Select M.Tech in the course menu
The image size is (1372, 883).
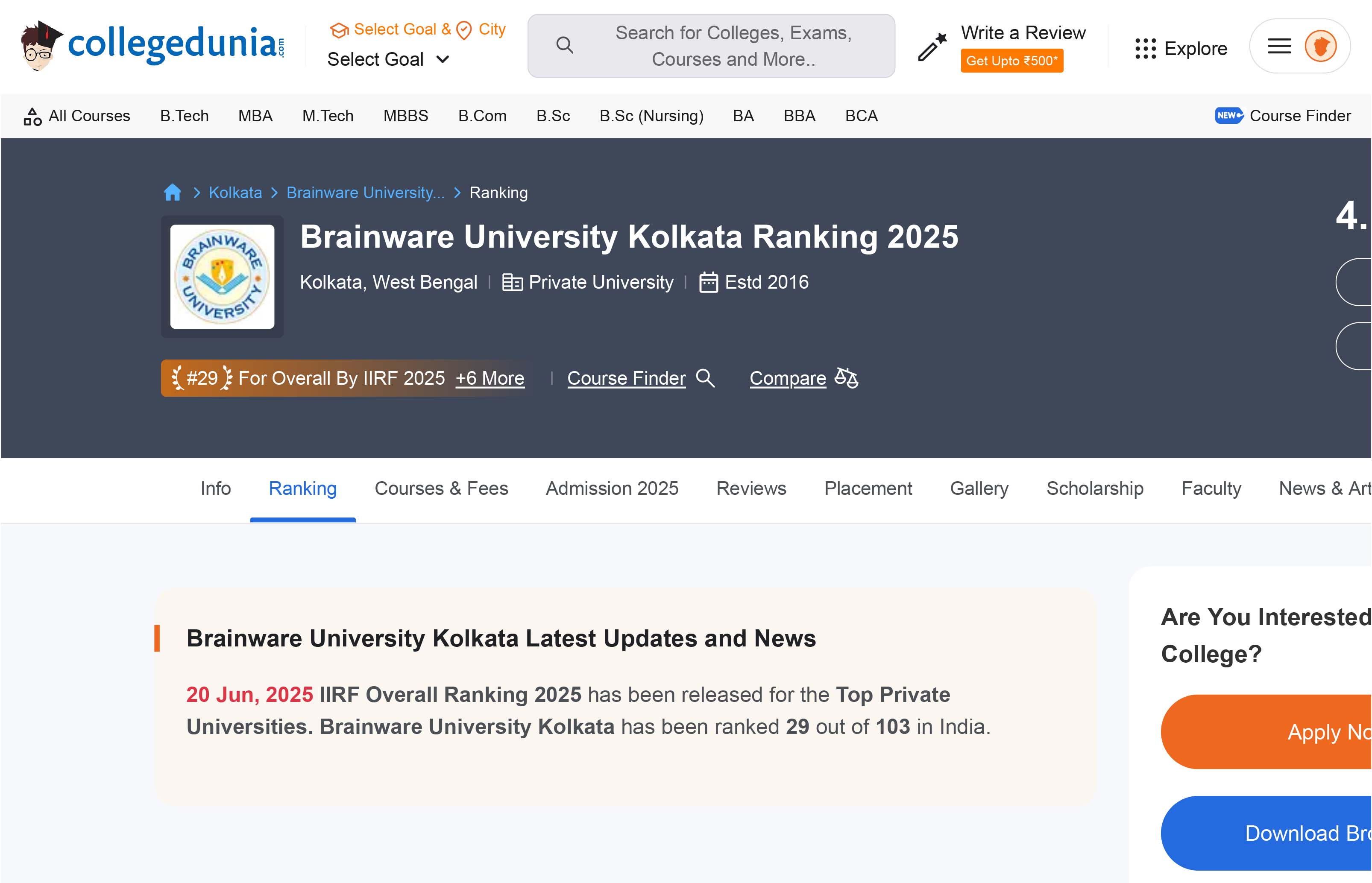point(328,116)
